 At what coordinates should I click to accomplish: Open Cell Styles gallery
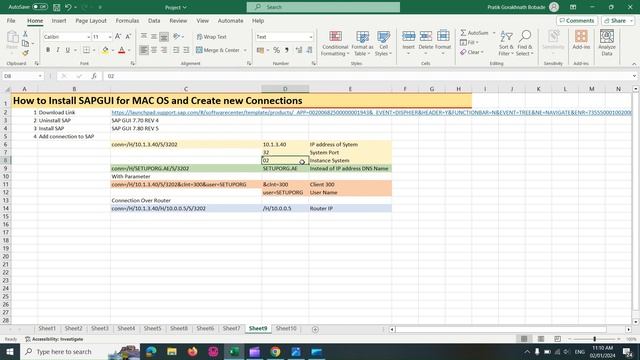pos(383,43)
